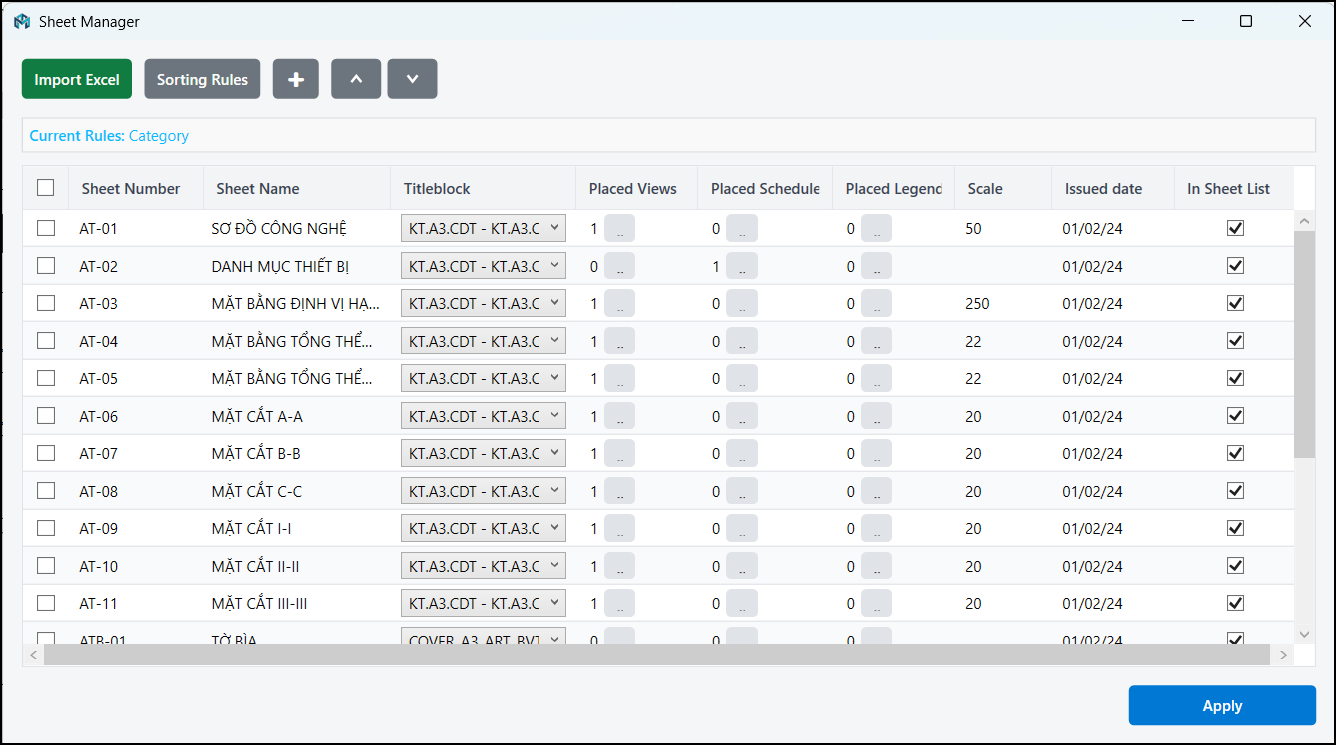Click the plus add-sheet button

pos(295,79)
